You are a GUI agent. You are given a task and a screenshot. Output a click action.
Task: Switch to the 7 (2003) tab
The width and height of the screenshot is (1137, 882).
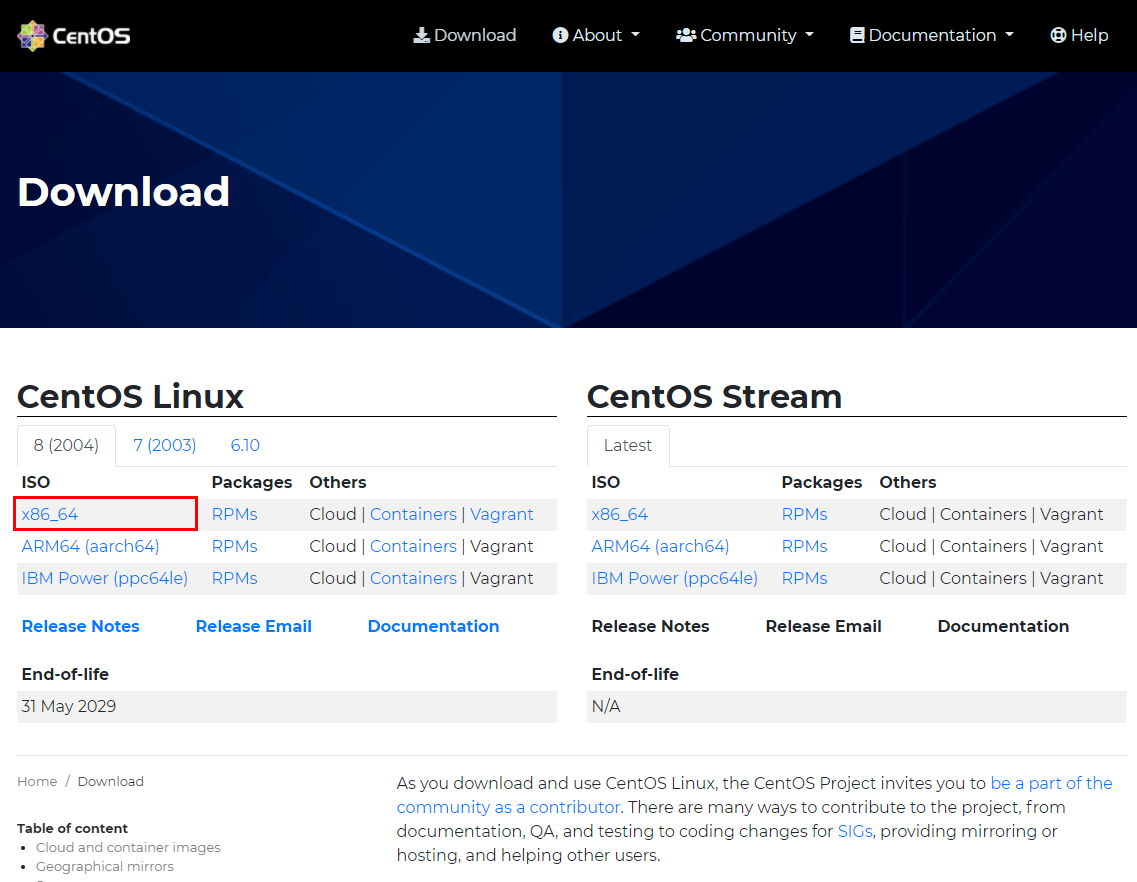pyautogui.click(x=165, y=445)
